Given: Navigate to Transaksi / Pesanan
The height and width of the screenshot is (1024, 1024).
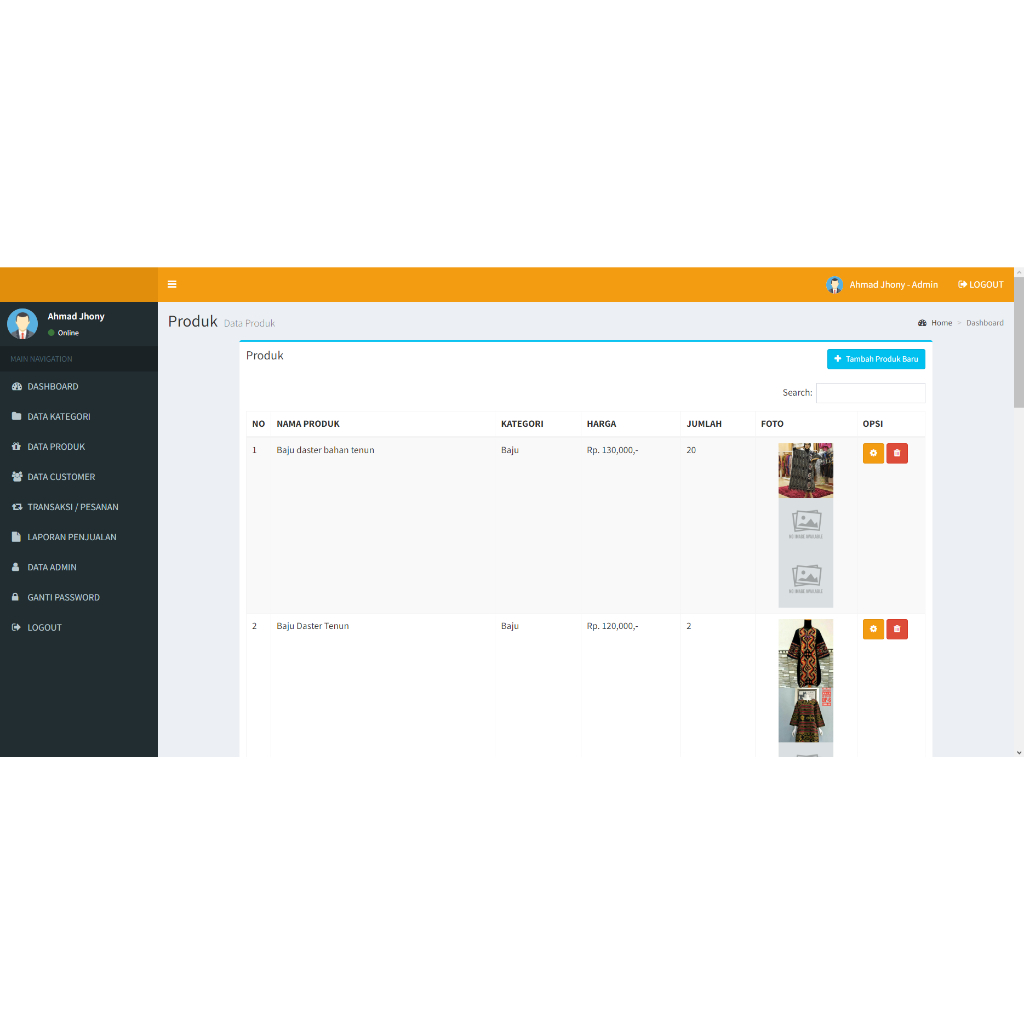Looking at the screenshot, I should pos(72,507).
